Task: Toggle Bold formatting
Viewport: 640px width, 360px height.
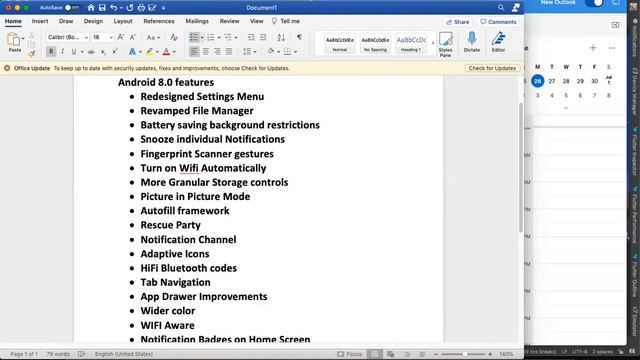Action: click(51, 52)
